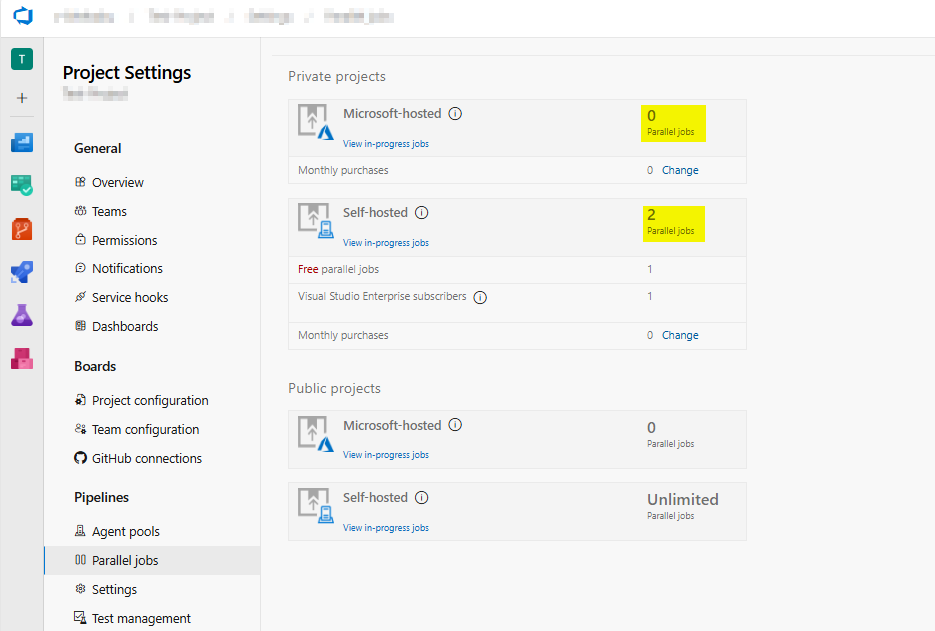935x631 pixels.
Task: Open the Azure DevOps home logo
Action: [23, 16]
